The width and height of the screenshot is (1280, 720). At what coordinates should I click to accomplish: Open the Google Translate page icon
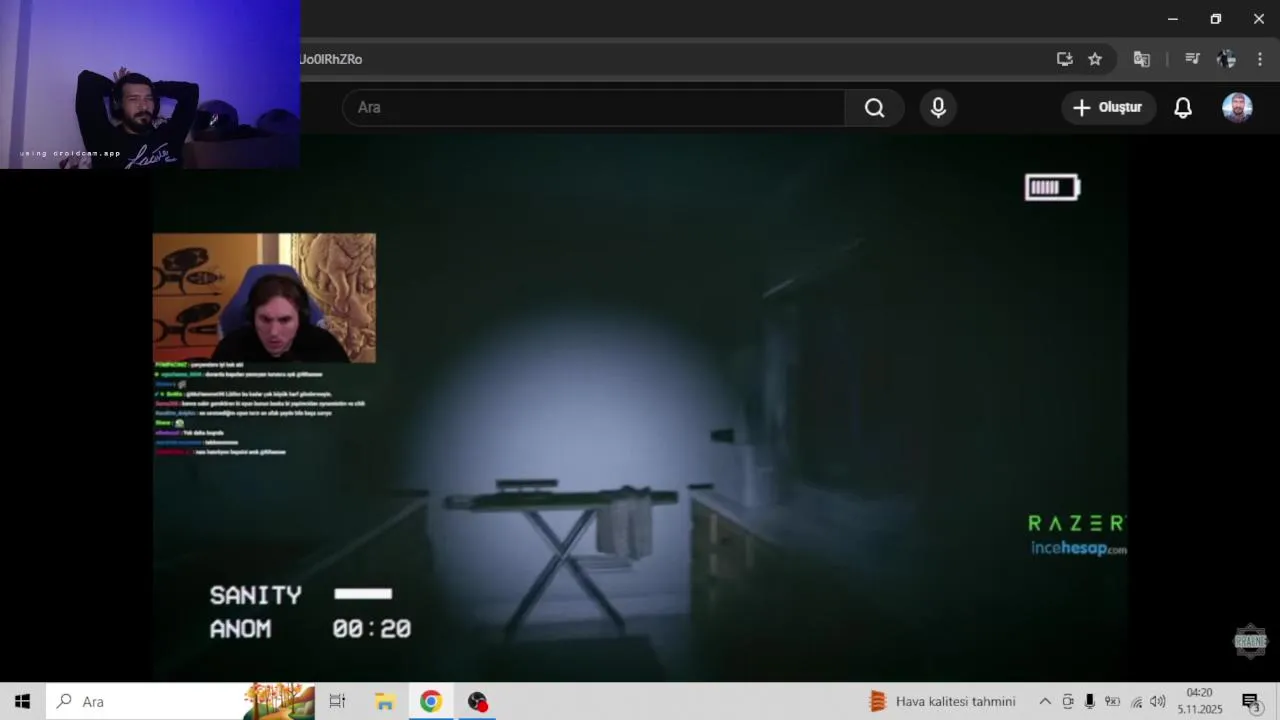pos(1141,59)
